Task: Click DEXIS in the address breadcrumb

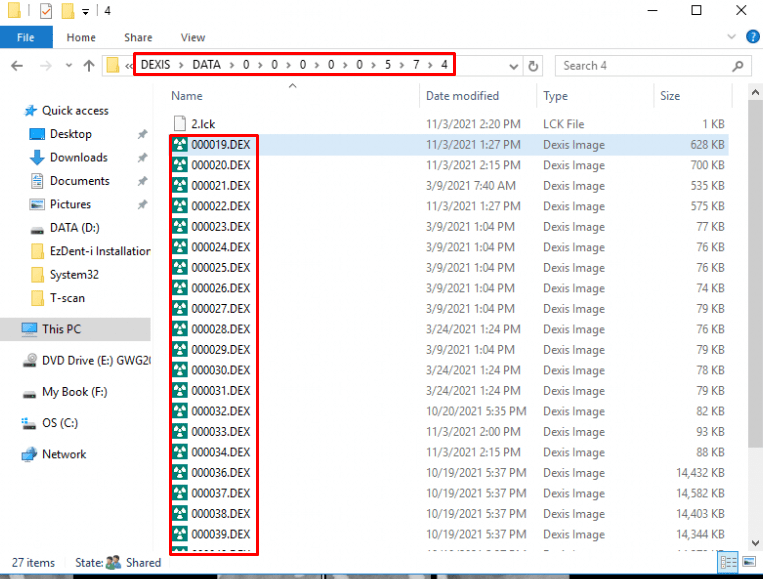Action: pos(155,65)
